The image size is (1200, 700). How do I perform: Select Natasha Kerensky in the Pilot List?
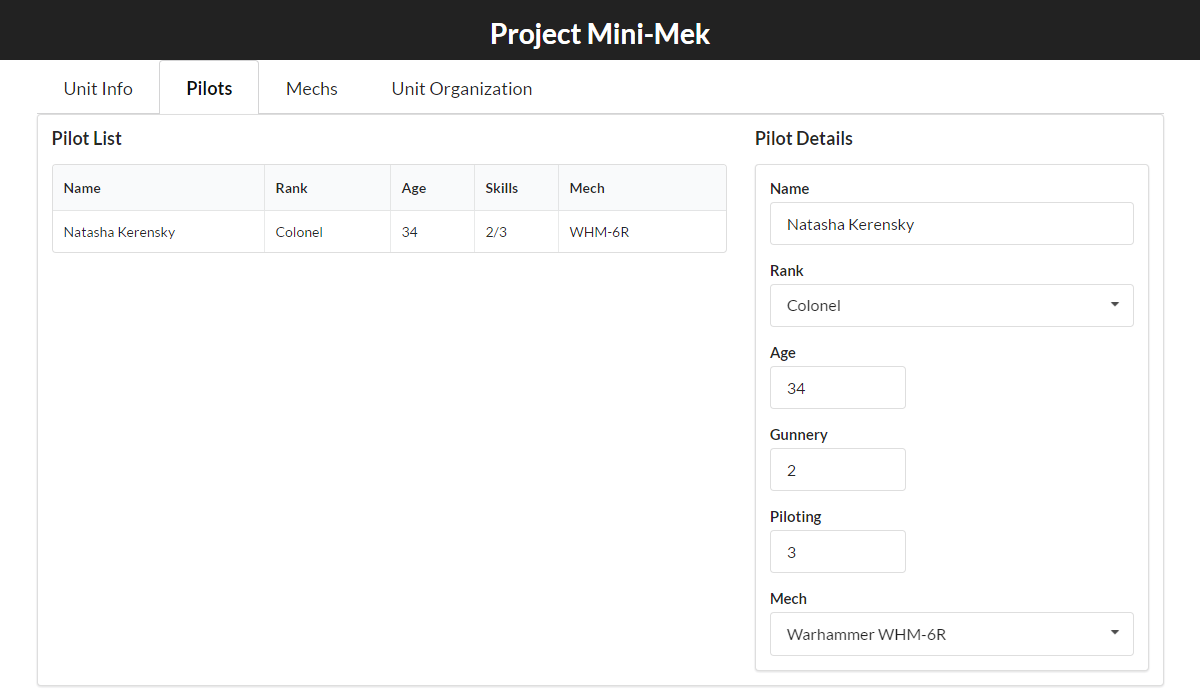[119, 232]
